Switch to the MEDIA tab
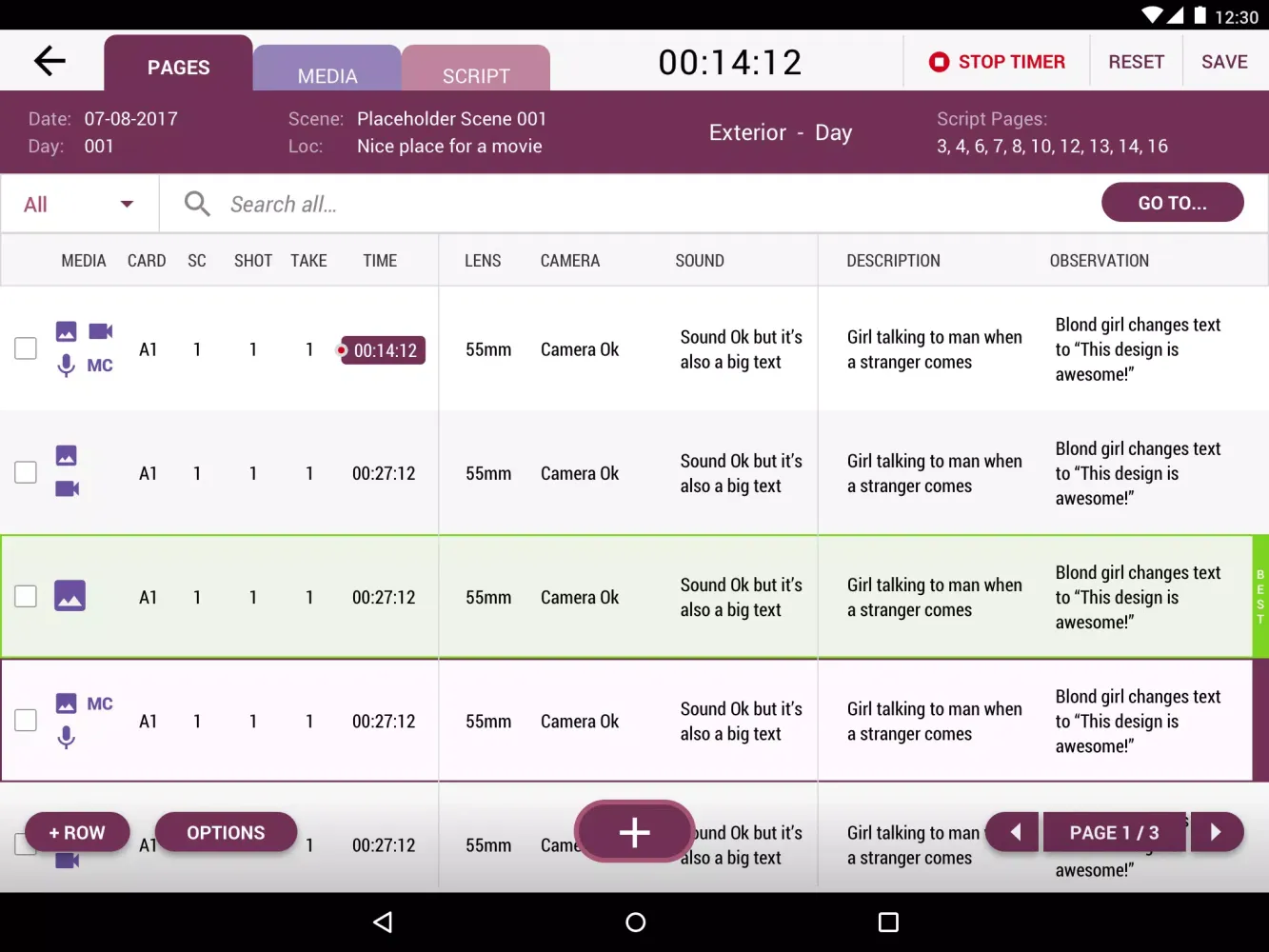The image size is (1269, 952). (x=327, y=69)
